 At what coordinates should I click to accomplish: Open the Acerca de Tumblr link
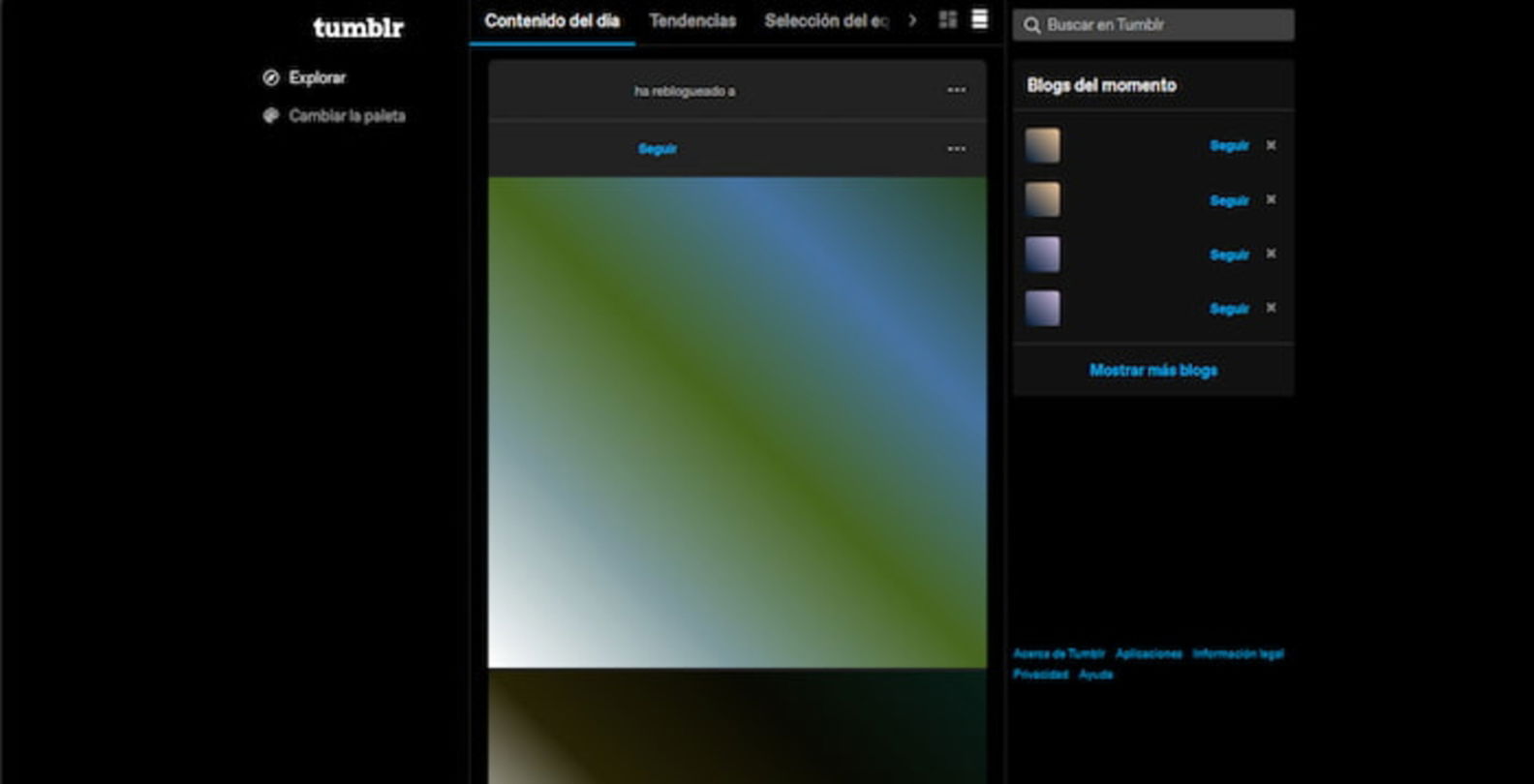tap(1058, 653)
